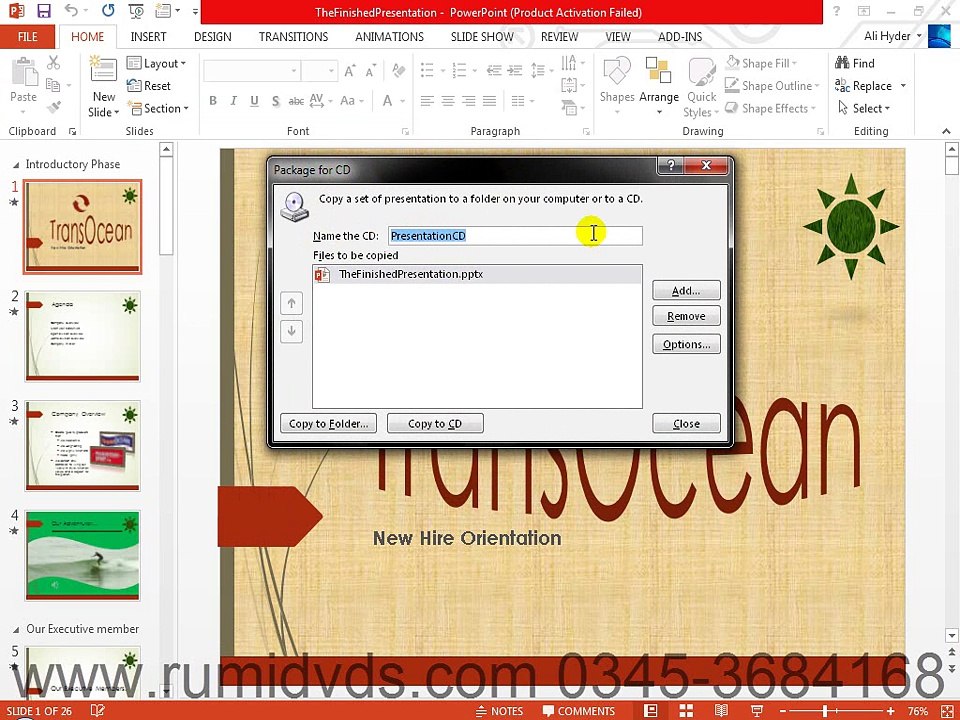Image resolution: width=960 pixels, height=720 pixels.
Task: Click the New Slide icon
Action: 103,69
